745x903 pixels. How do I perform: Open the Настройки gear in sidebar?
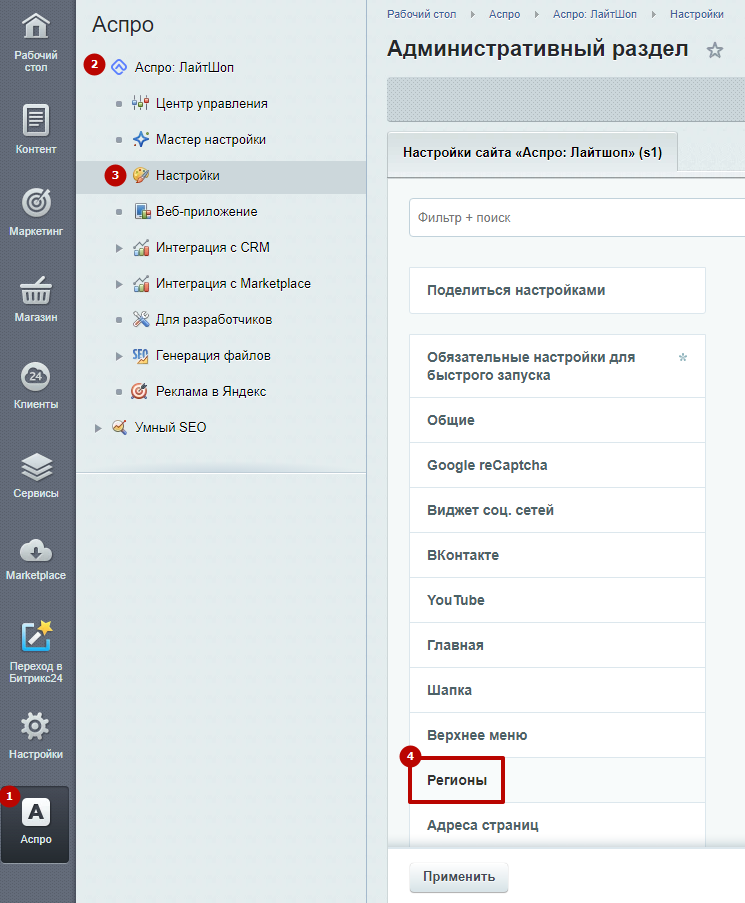(36, 727)
